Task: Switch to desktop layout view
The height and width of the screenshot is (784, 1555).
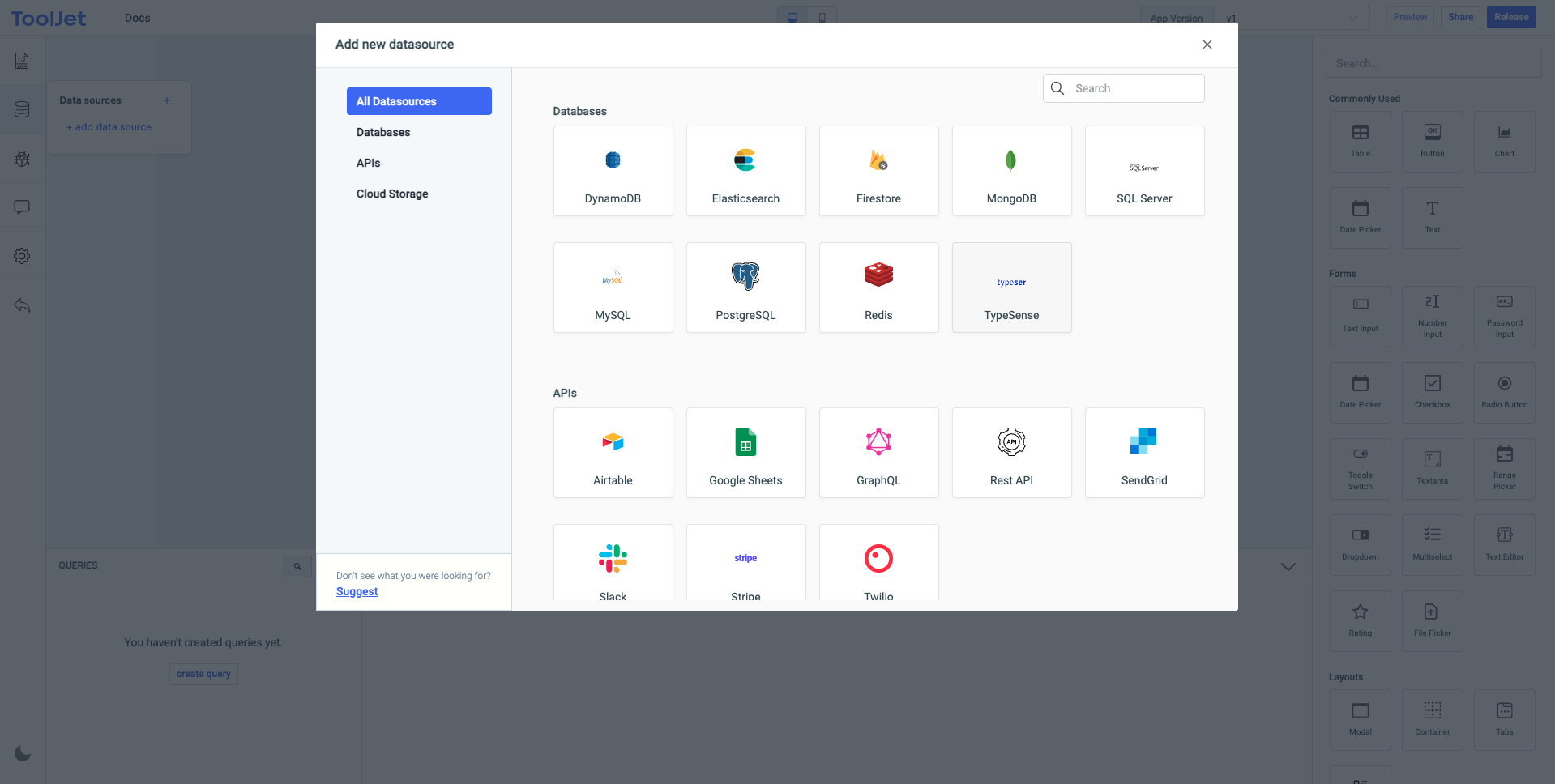Action: (x=792, y=17)
